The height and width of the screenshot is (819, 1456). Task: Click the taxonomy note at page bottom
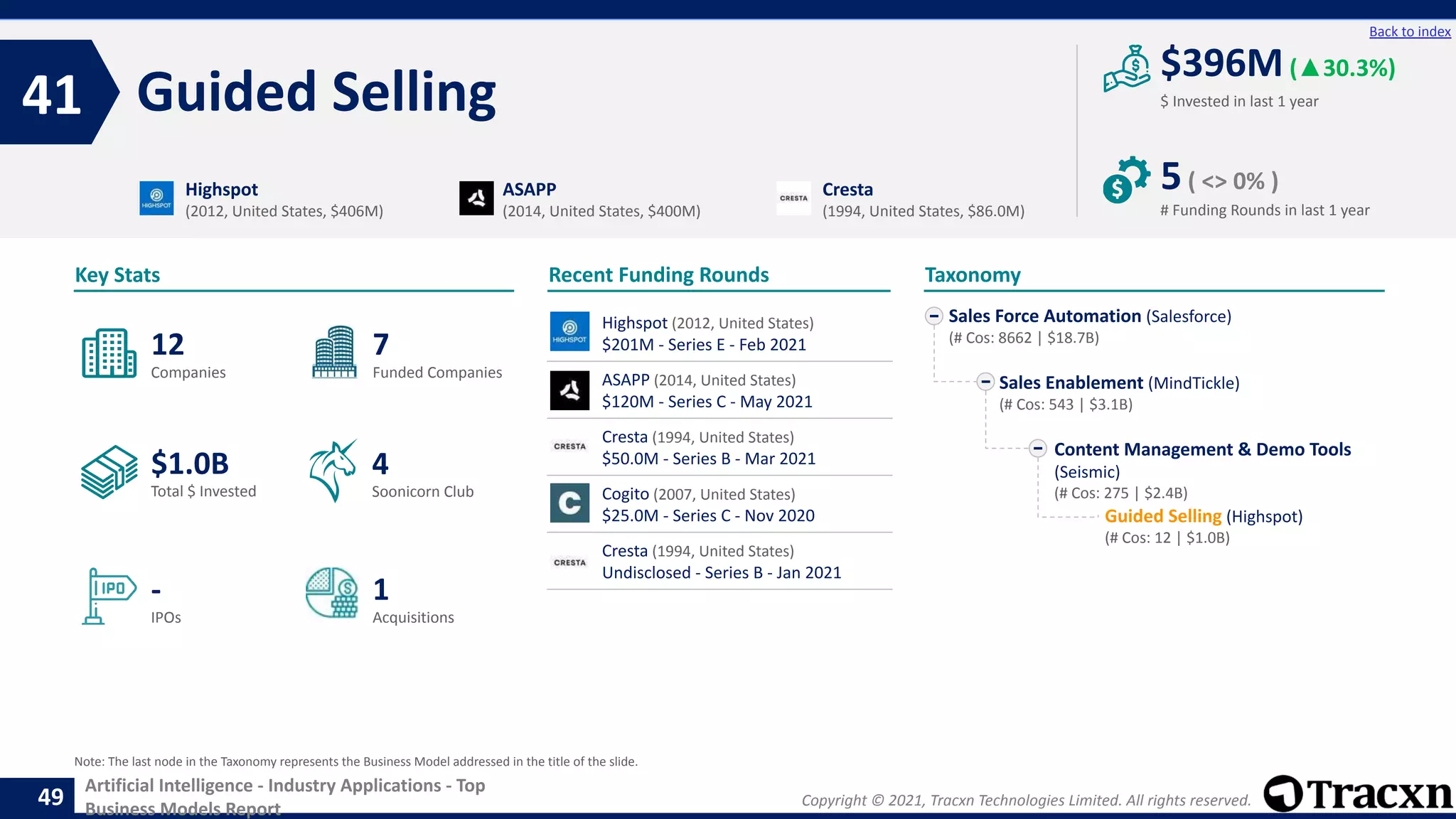(x=355, y=761)
